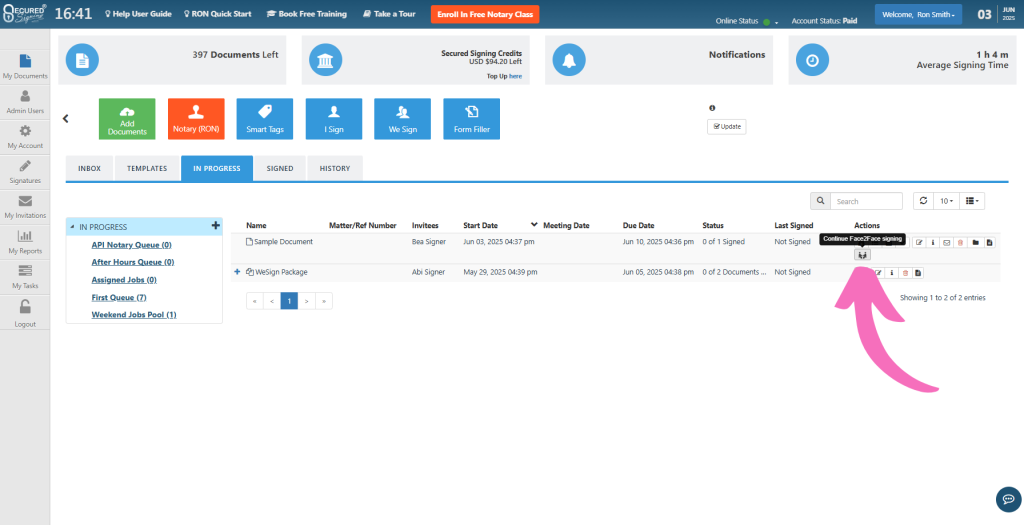Switch to the Signed tab
1024x525 pixels.
click(x=280, y=168)
